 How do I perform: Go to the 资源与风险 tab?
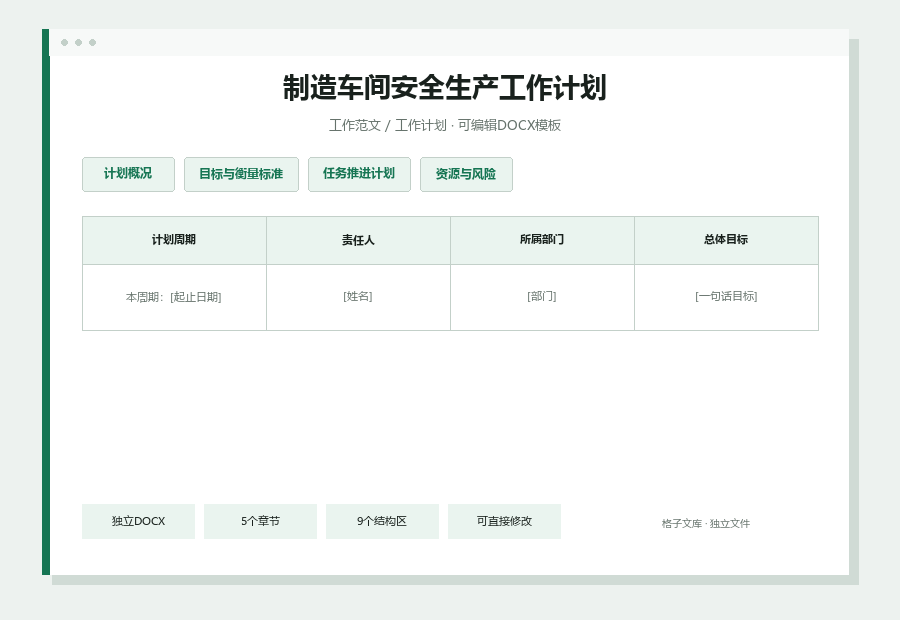466,174
